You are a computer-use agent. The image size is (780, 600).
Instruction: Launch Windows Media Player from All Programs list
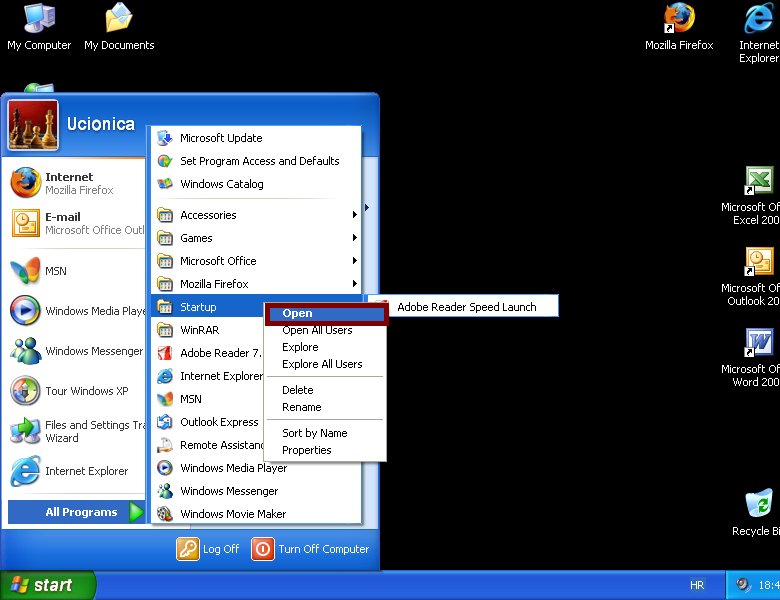click(x=256, y=468)
